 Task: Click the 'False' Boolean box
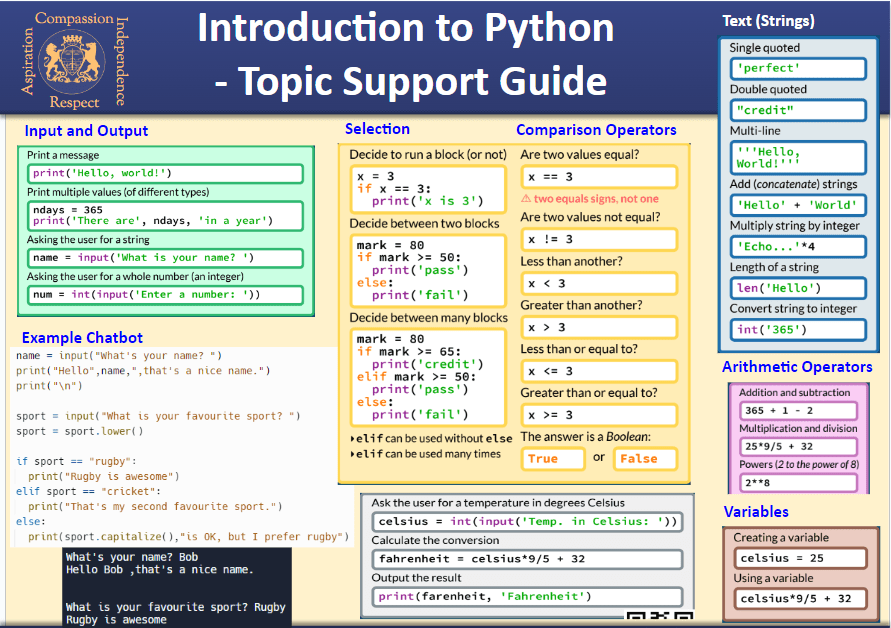[x=646, y=459]
